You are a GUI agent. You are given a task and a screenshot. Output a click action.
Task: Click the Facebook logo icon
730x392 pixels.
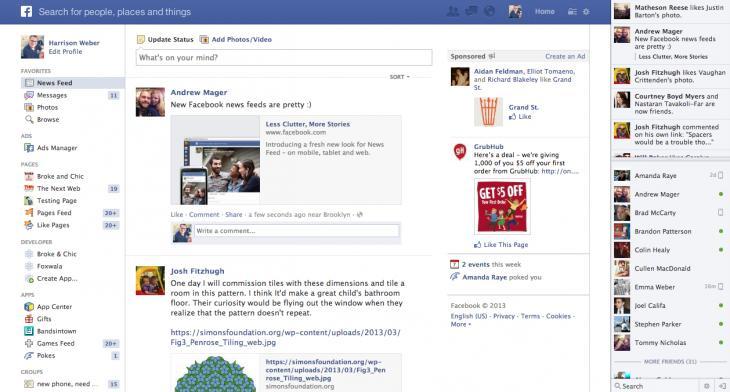point(27,12)
